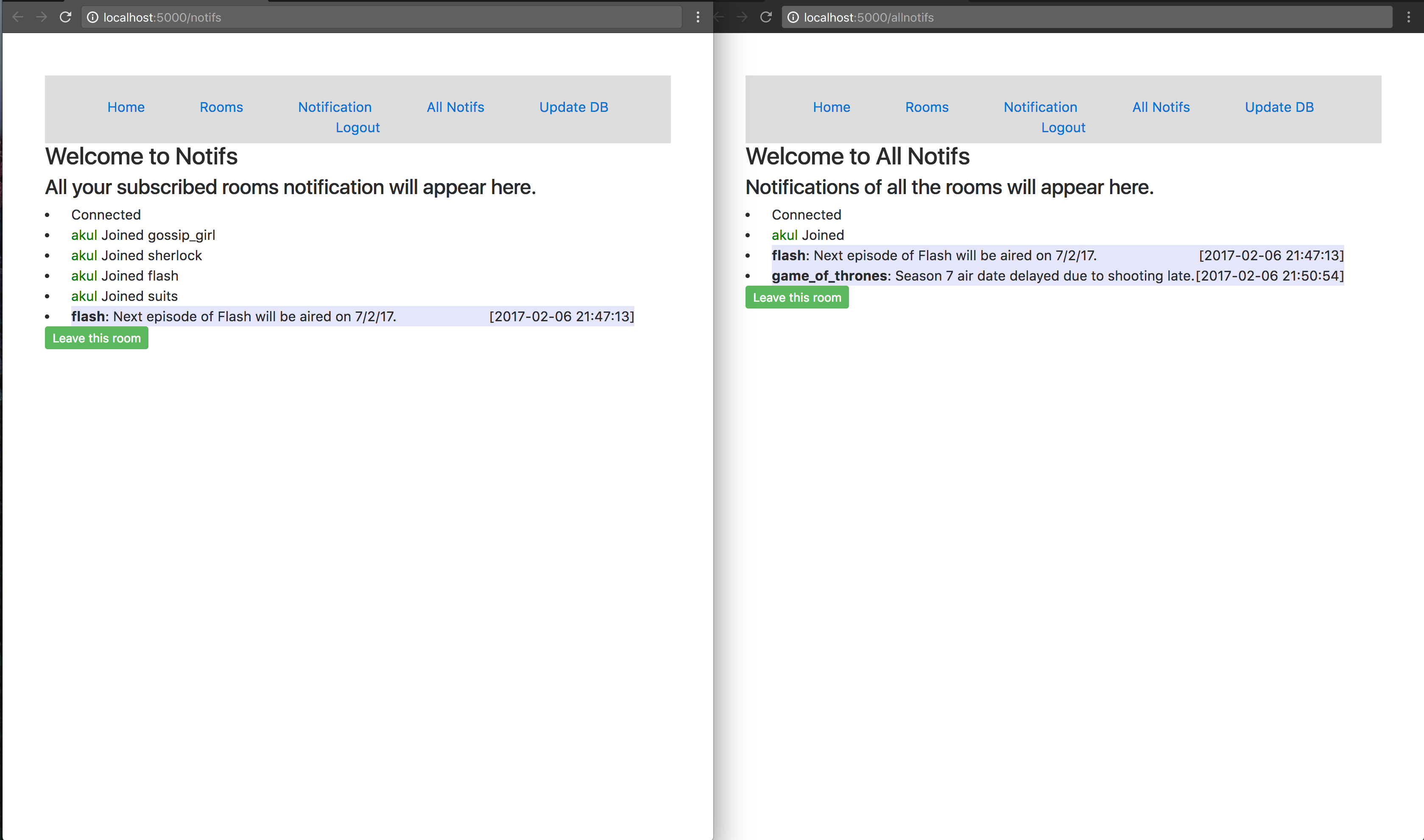Select Notification in right page navbar

[x=1040, y=107]
